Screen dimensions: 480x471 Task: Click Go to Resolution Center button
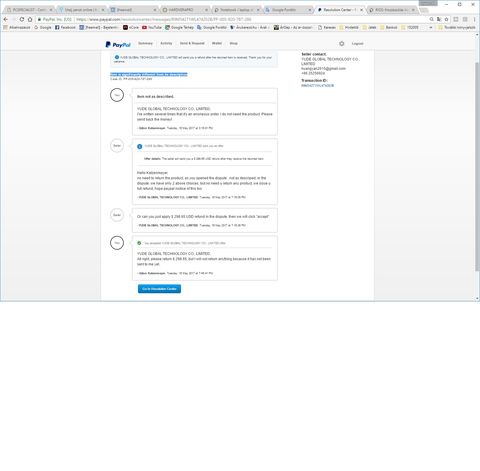(159, 289)
